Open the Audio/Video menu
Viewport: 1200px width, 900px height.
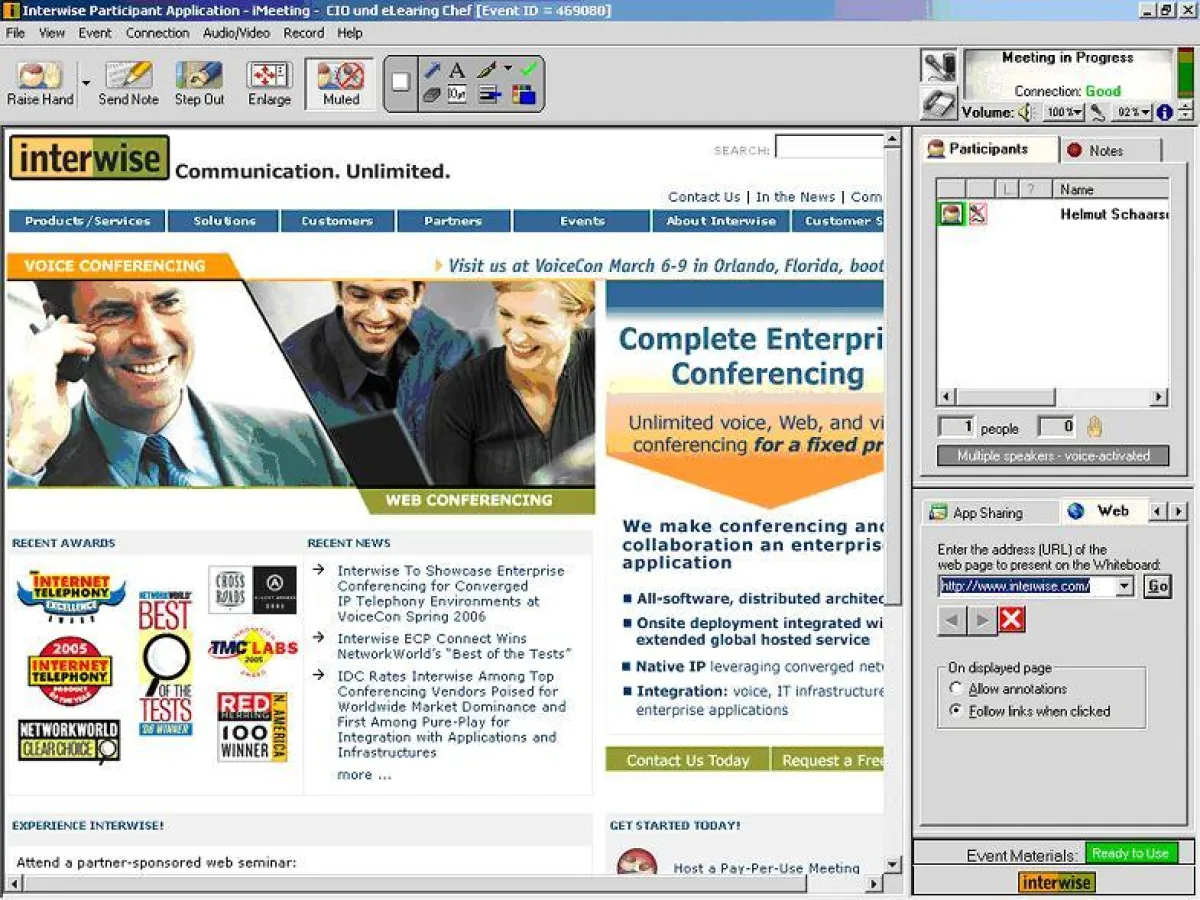[x=236, y=33]
